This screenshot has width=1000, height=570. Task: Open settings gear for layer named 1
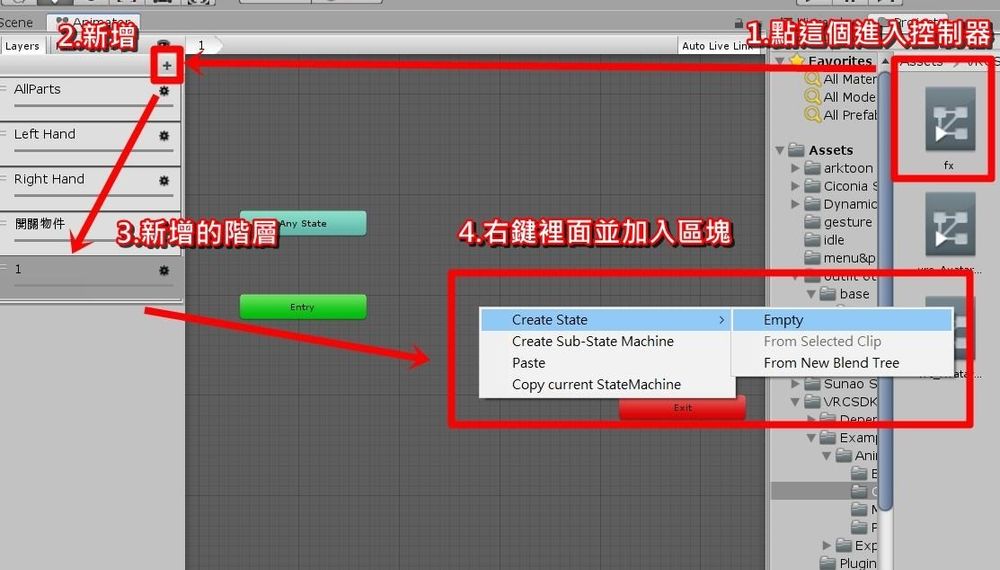pyautogui.click(x=164, y=270)
